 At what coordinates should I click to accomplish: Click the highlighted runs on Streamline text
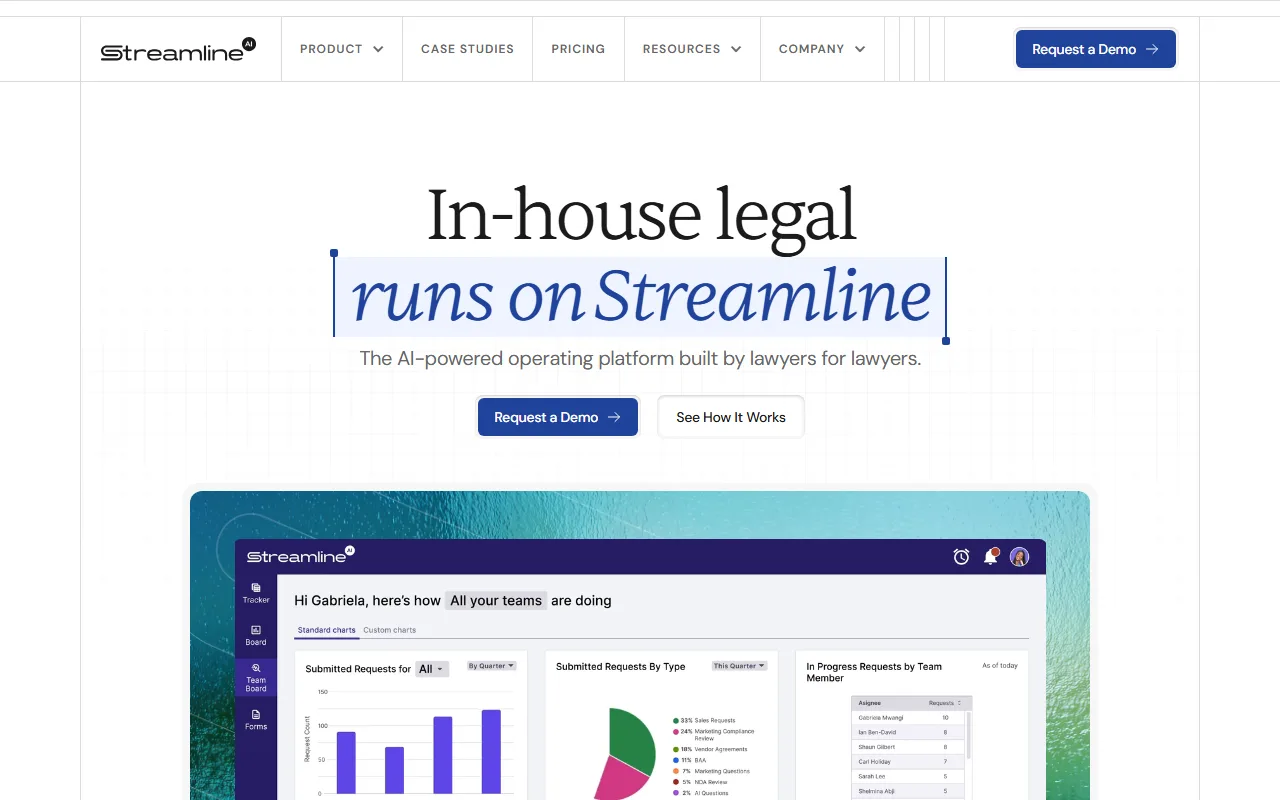[640, 296]
